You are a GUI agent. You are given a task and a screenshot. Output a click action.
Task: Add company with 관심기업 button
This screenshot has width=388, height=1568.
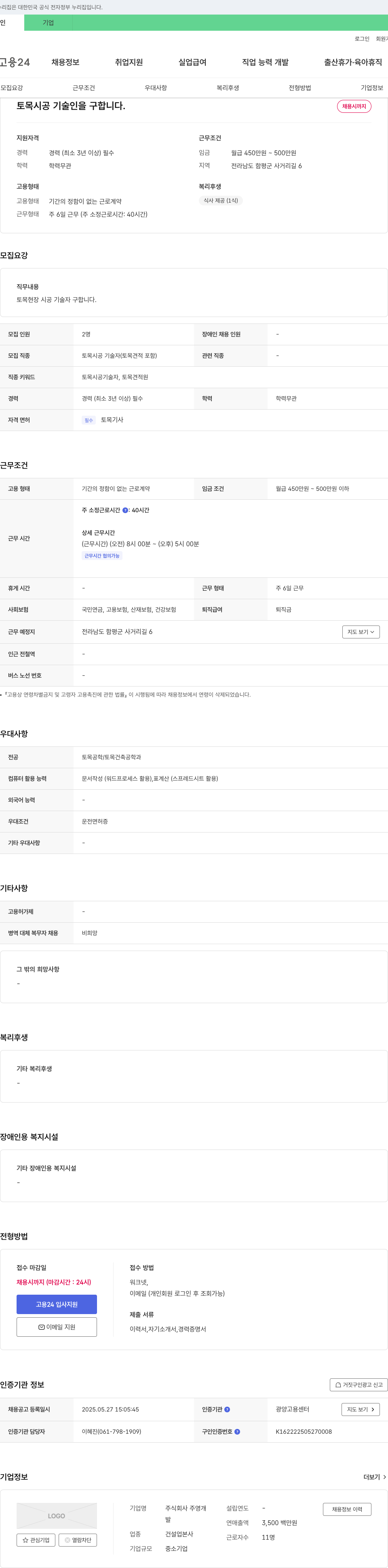(36, 1540)
